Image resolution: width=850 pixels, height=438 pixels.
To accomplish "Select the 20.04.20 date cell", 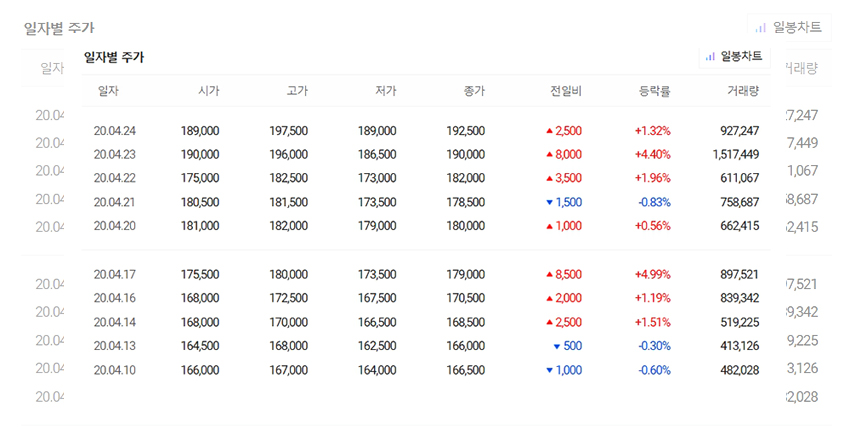I will click(x=114, y=226).
